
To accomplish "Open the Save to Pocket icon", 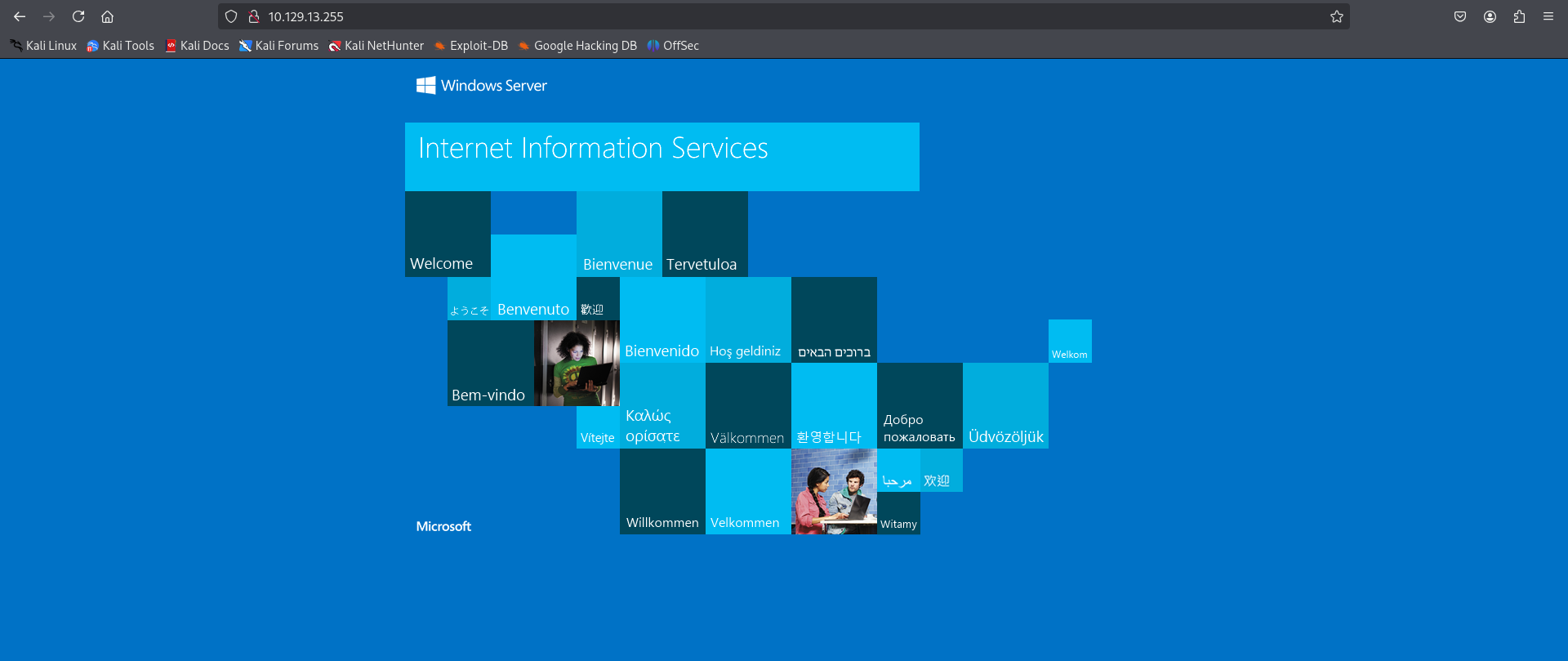I will point(1460,16).
